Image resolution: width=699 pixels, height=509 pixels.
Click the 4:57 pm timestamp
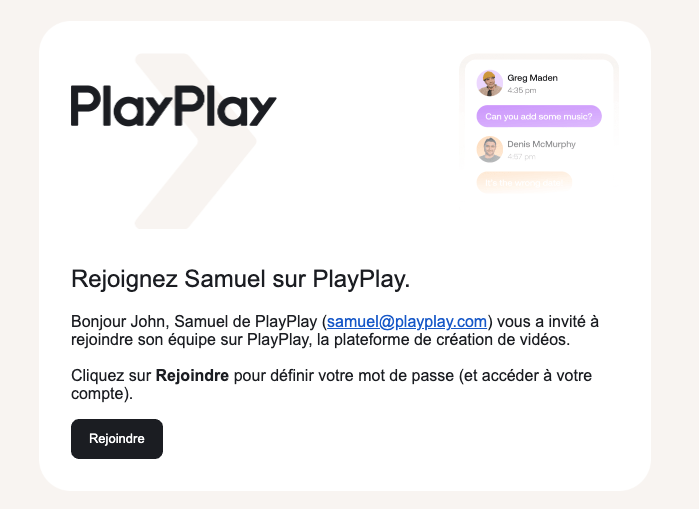[521, 156]
